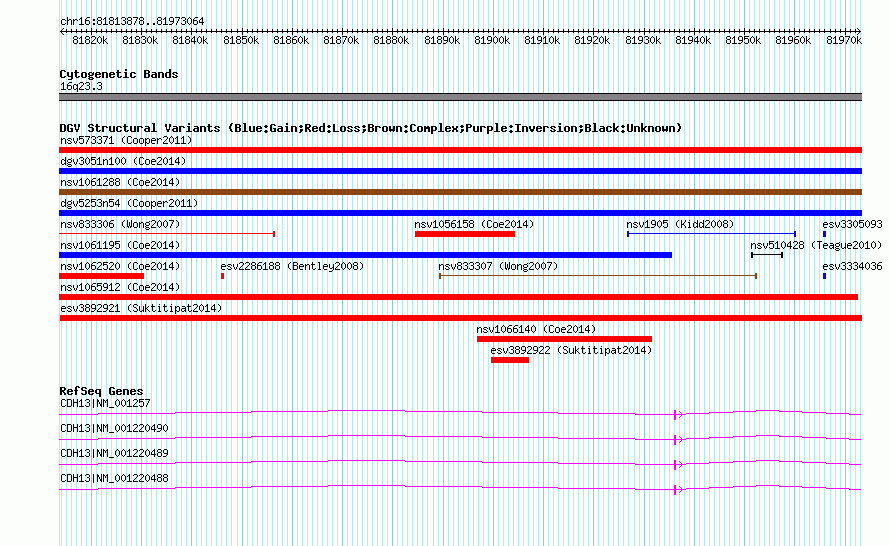Select the red esv3892921 loss bar
The height and width of the screenshot is (546, 890).
(460, 318)
